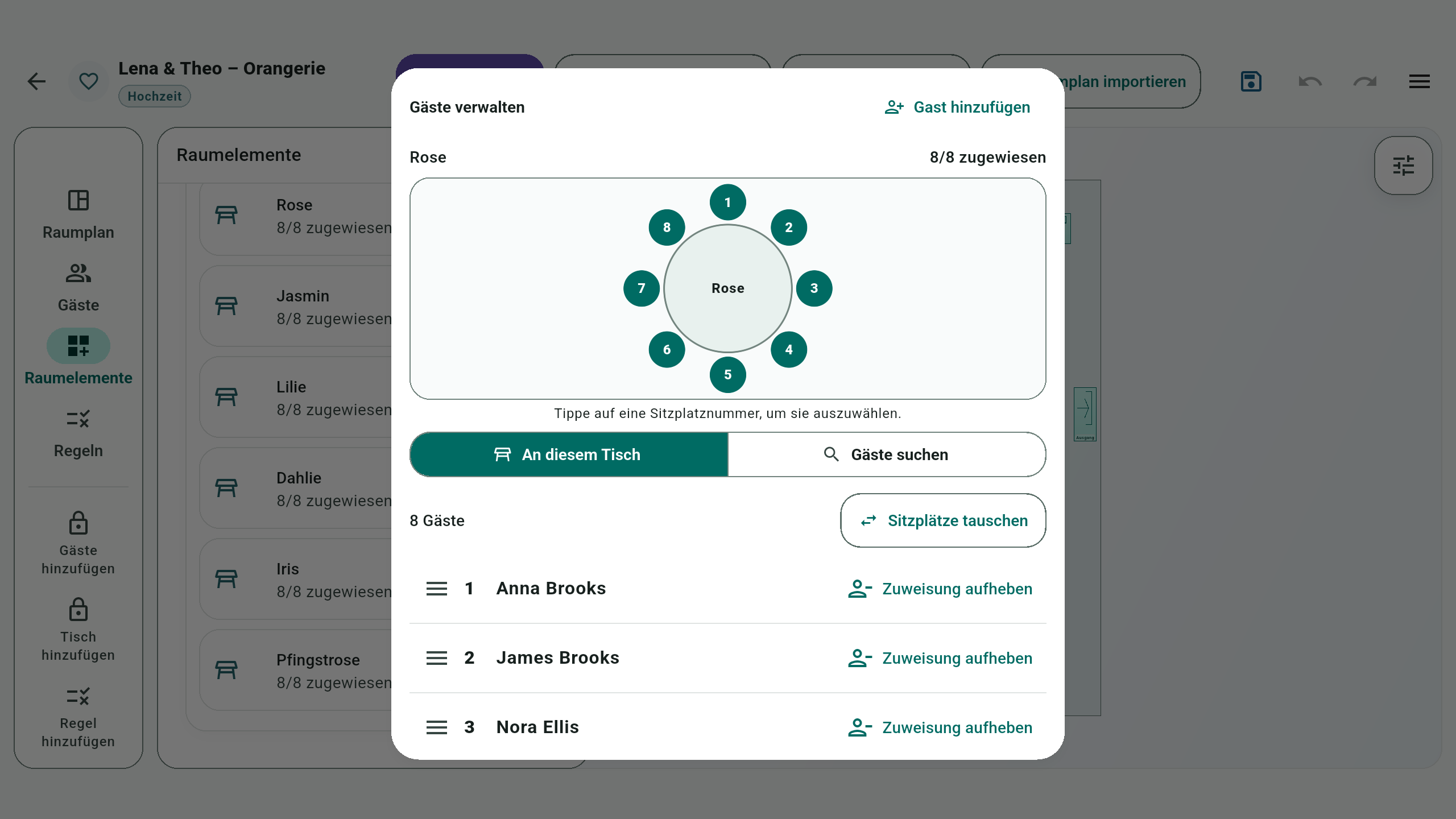Click Gast hinzufügen in the dialog
Screen dimensions: 1456x819
coord(957,107)
